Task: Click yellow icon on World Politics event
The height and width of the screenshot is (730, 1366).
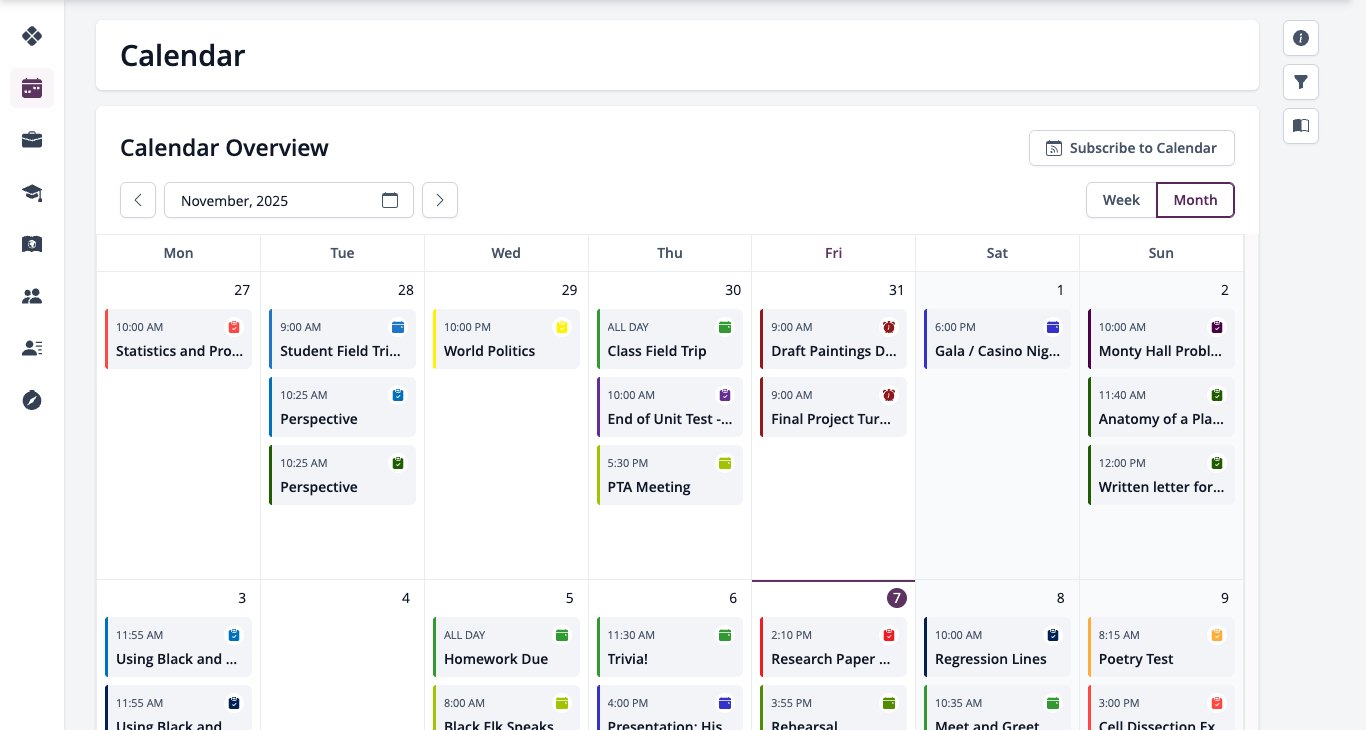Action: (562, 327)
